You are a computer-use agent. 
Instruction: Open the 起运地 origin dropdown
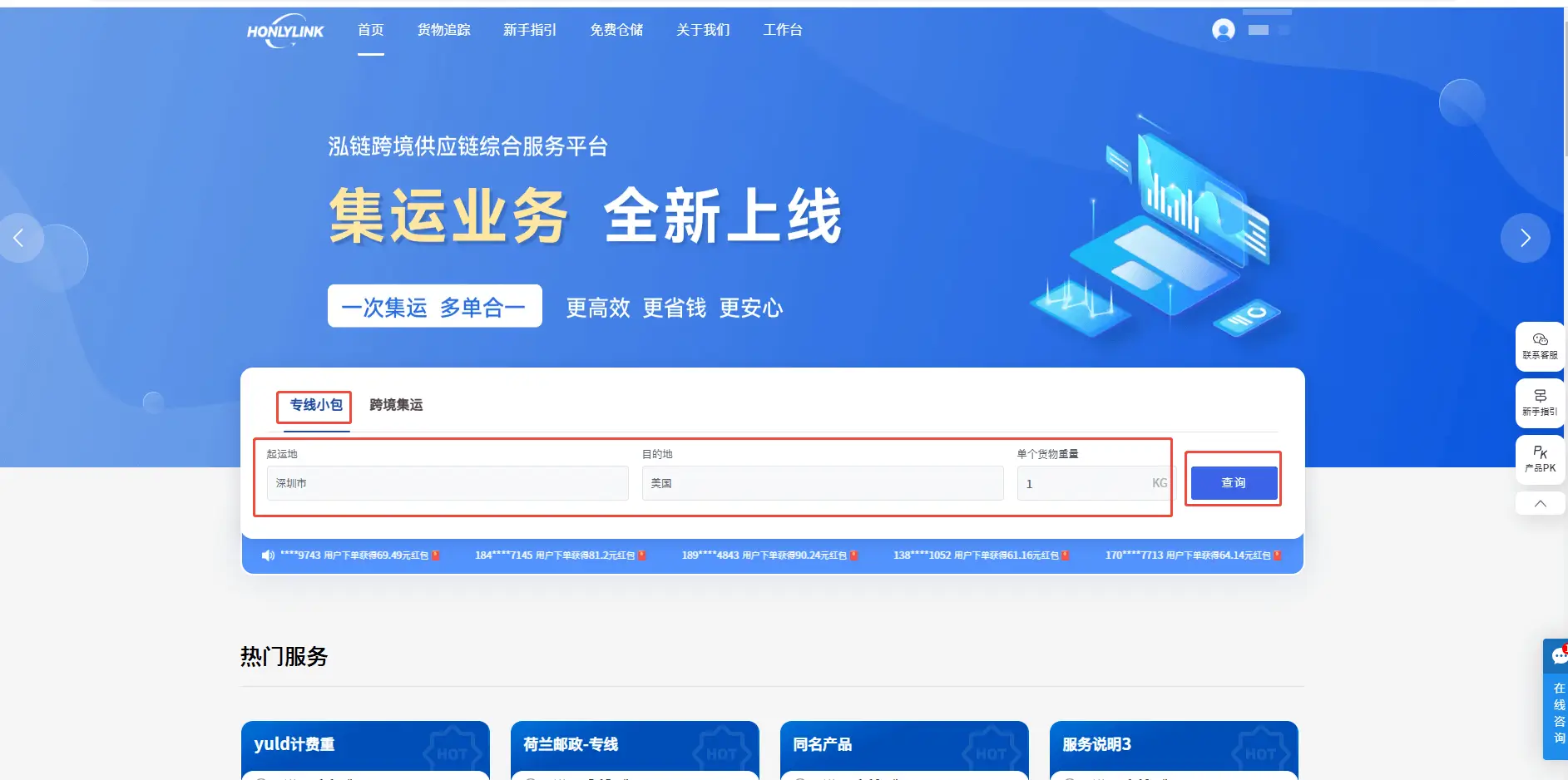tap(447, 483)
